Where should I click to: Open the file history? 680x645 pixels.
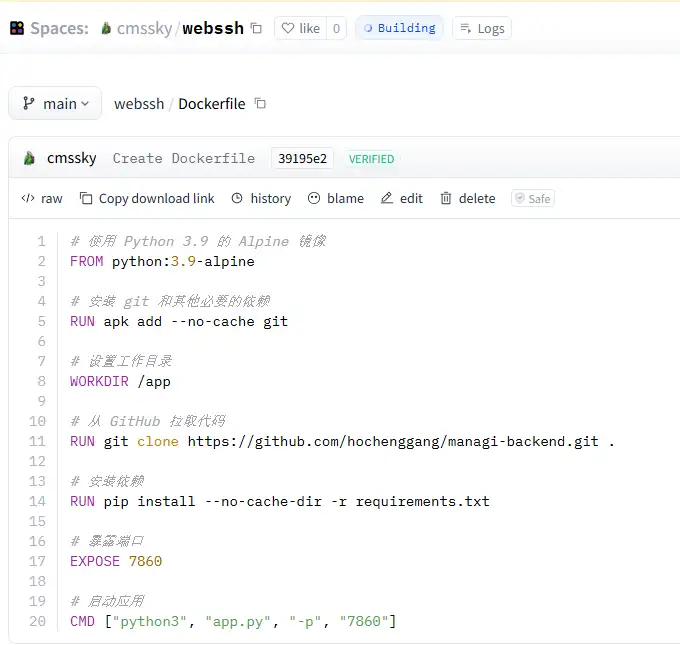261,198
